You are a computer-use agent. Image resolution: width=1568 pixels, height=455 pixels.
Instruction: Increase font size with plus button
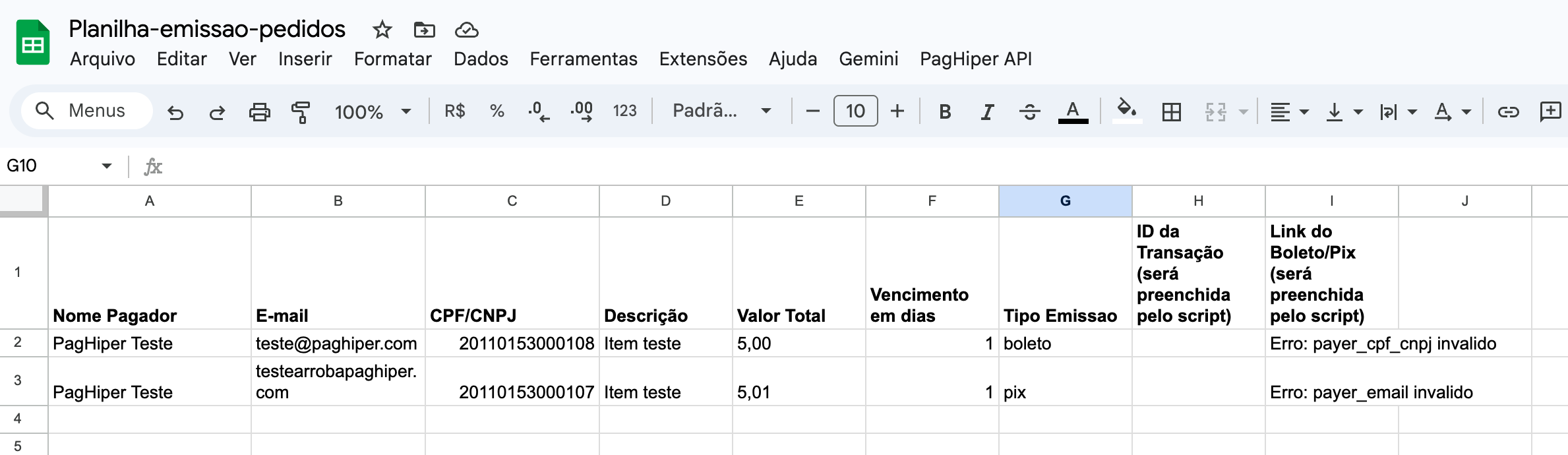(x=897, y=111)
